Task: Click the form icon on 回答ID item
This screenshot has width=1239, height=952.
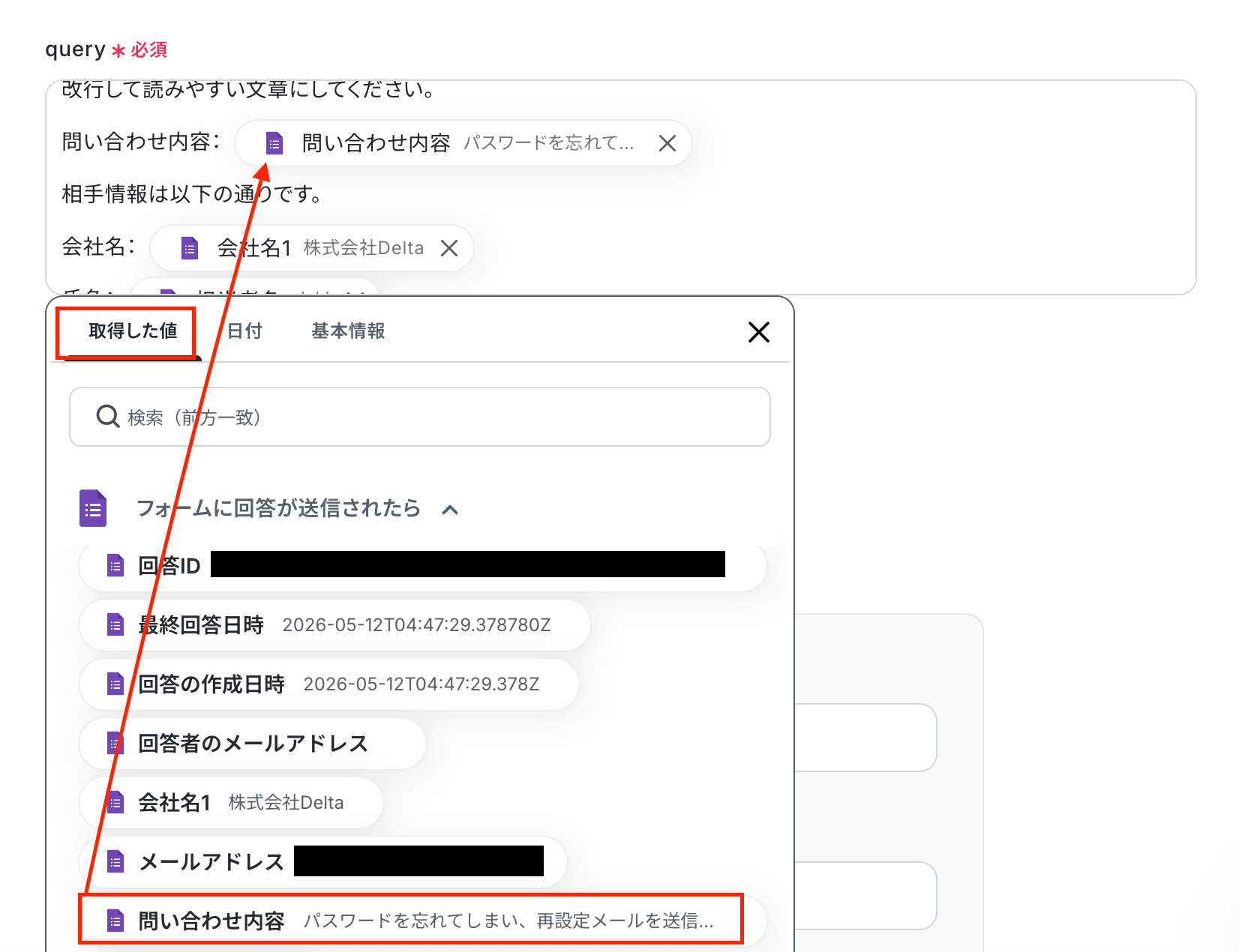Action: pyautogui.click(x=115, y=566)
